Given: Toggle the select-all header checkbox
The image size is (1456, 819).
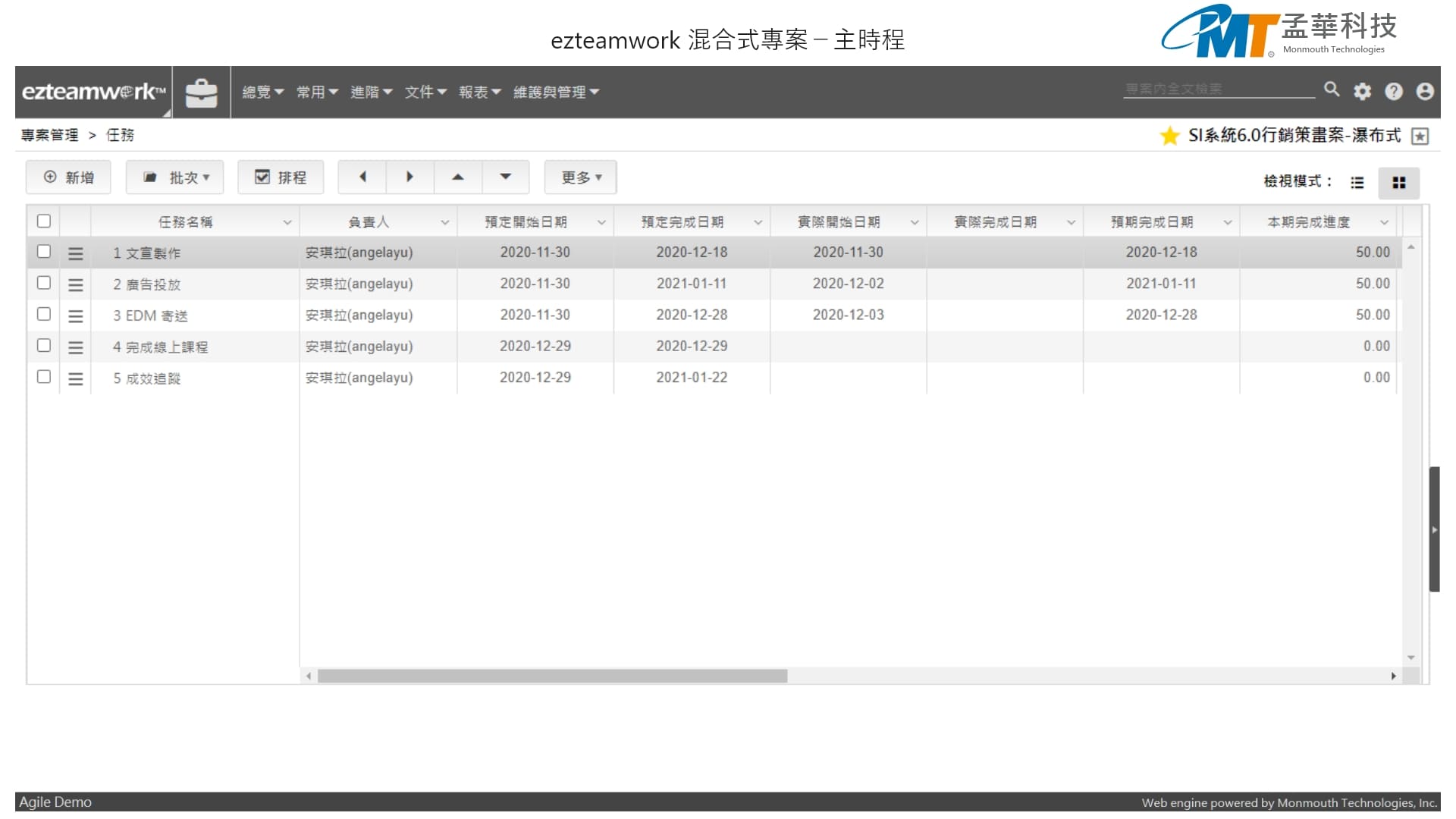Looking at the screenshot, I should (x=44, y=221).
